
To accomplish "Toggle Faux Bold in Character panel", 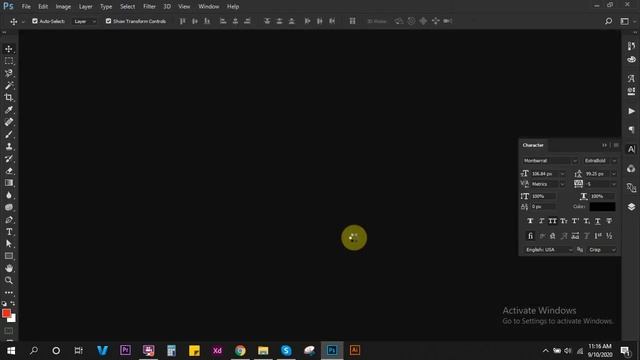I will (x=530, y=221).
